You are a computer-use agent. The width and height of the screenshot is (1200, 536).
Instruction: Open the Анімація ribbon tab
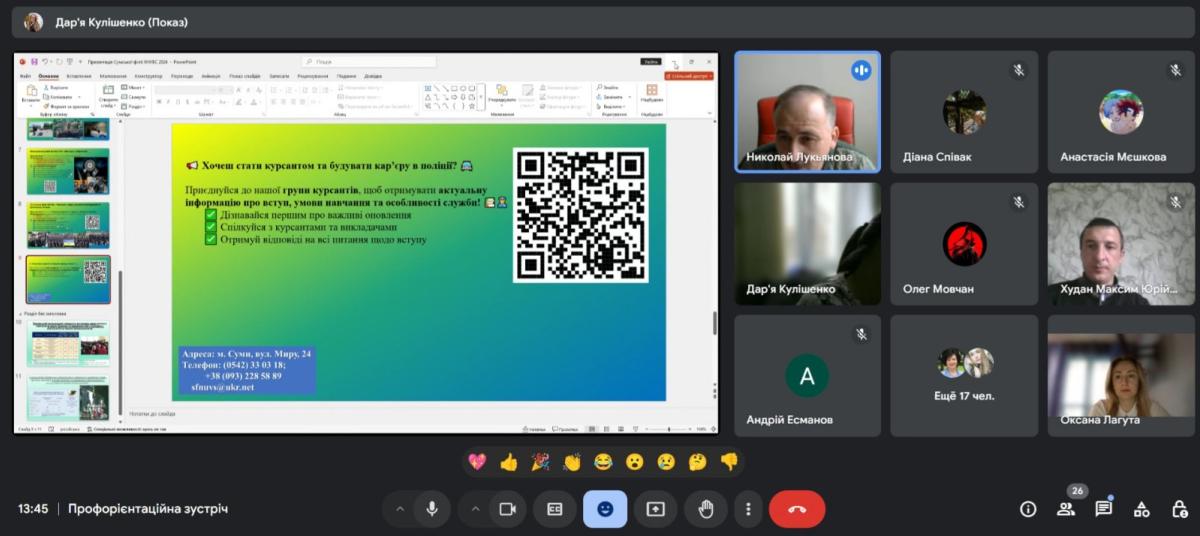(210, 76)
